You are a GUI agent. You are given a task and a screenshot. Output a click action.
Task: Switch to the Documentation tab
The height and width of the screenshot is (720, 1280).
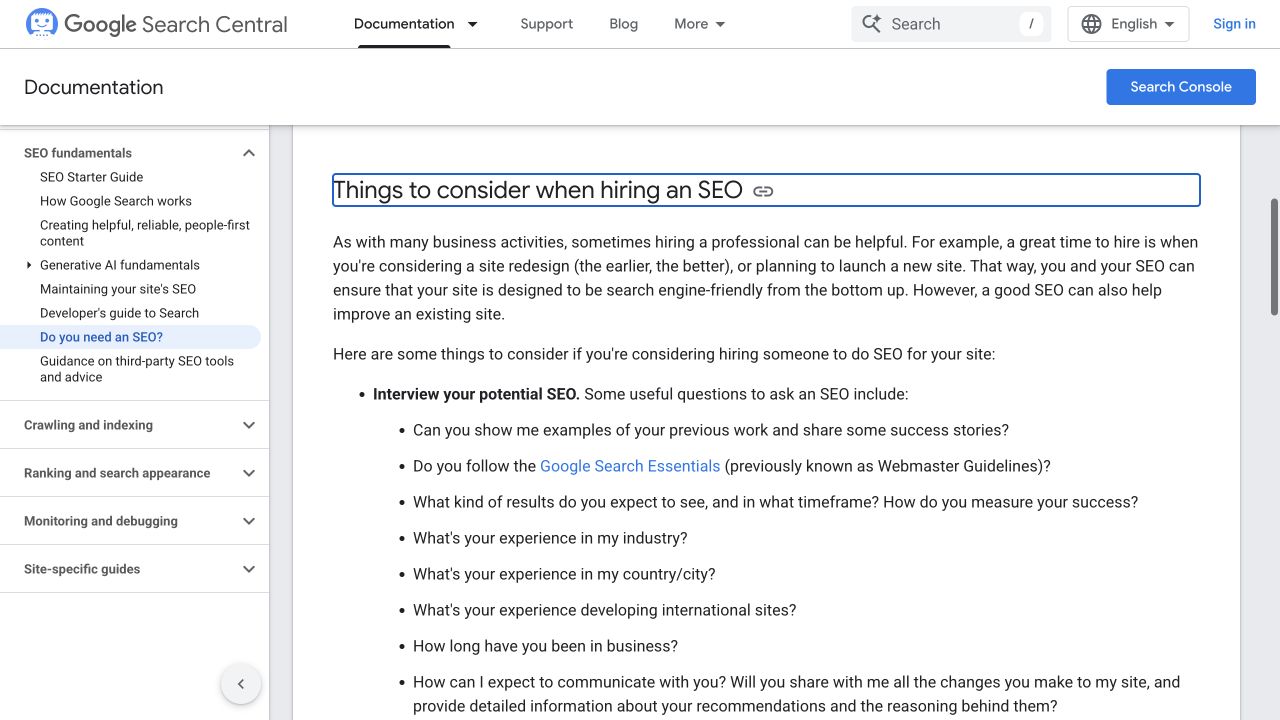point(404,24)
